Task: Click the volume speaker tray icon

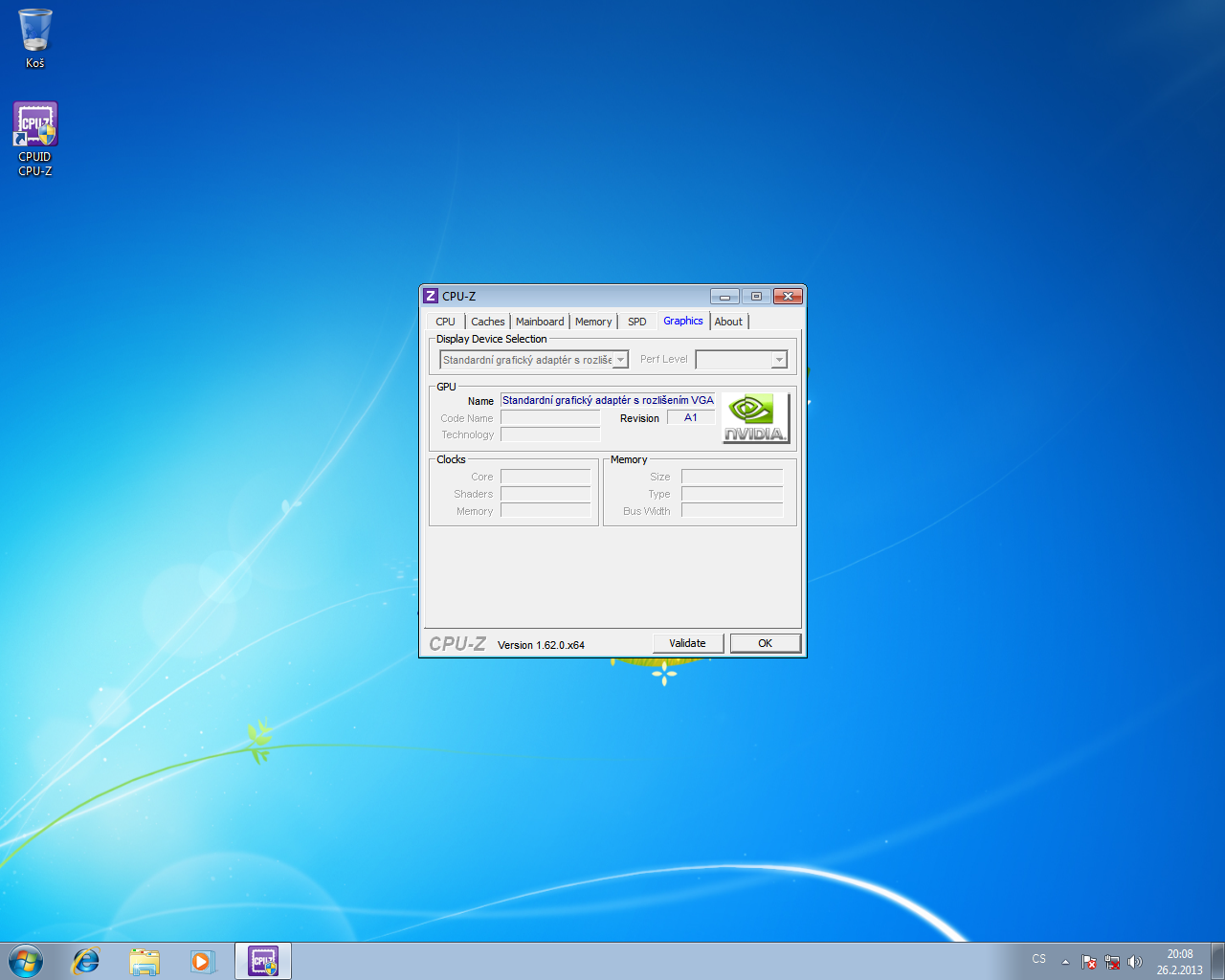Action: click(x=1135, y=962)
